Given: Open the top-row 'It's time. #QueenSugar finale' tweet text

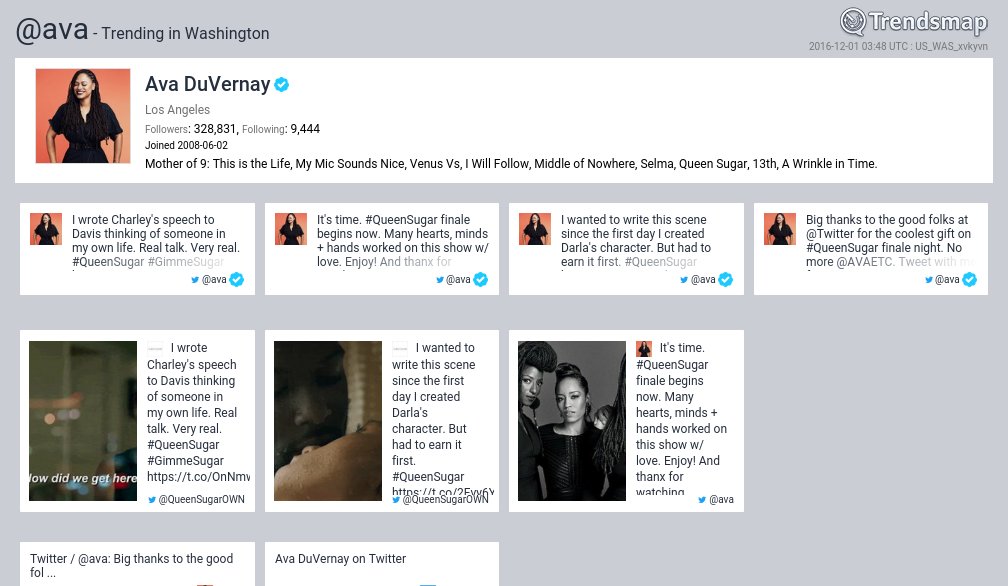Looking at the screenshot, I should [x=402, y=241].
